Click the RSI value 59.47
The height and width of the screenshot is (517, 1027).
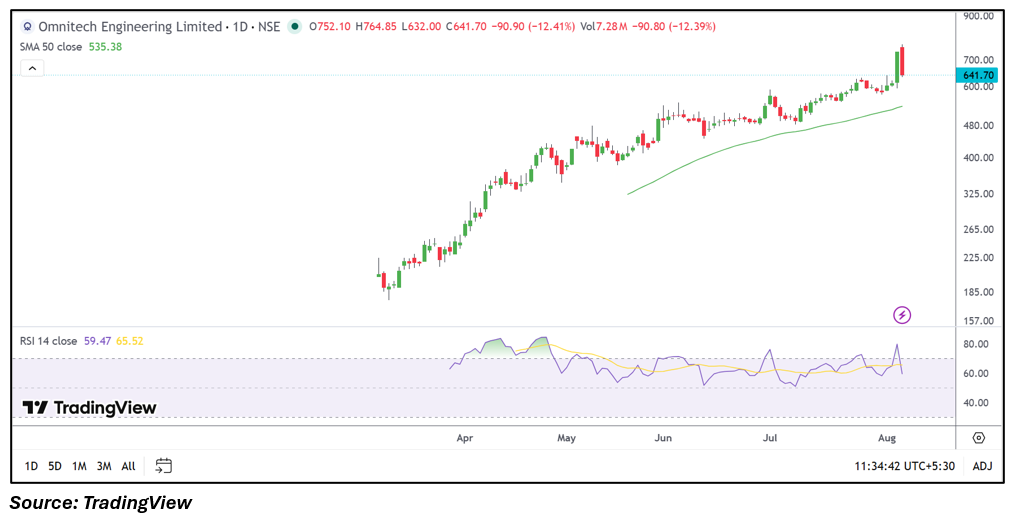[98, 341]
